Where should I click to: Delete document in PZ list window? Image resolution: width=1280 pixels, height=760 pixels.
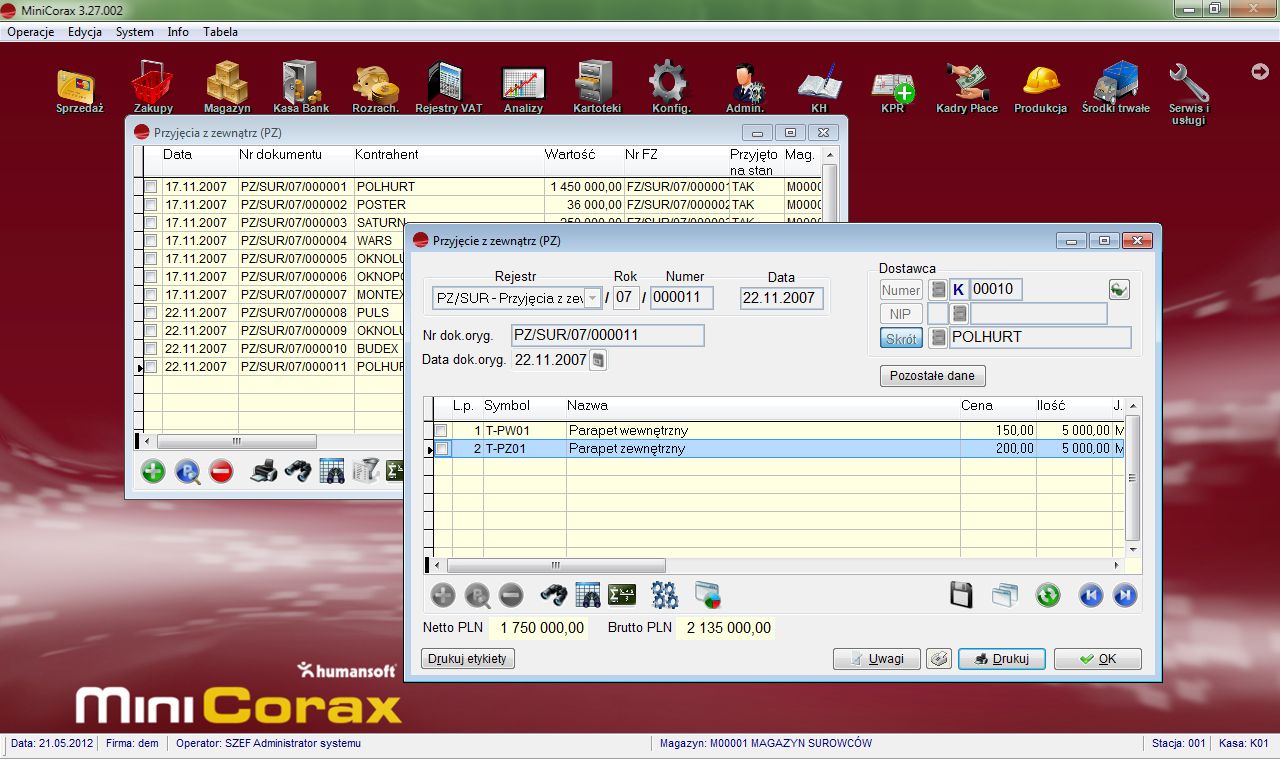coord(221,471)
